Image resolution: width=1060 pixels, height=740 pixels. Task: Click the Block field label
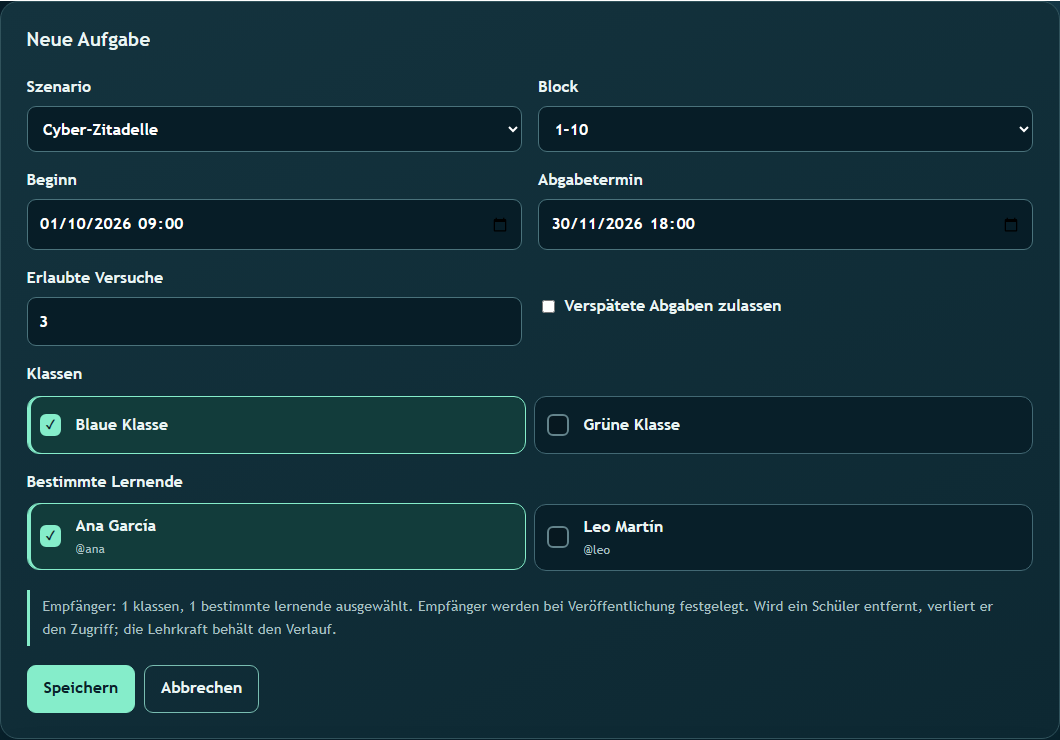(558, 87)
